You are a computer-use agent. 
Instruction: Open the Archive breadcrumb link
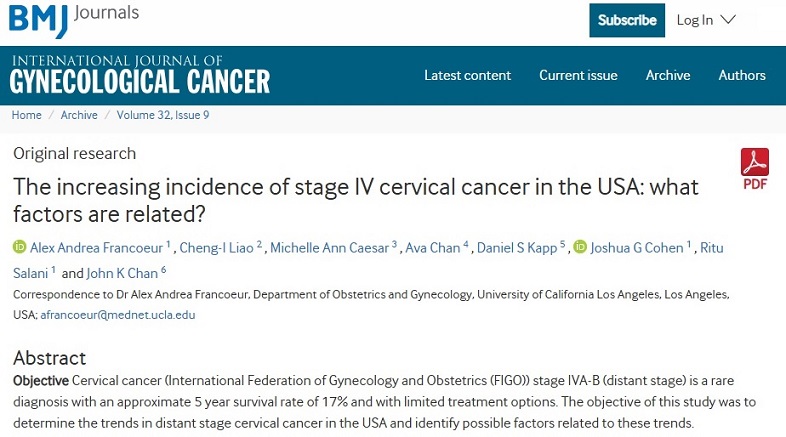tap(79, 115)
